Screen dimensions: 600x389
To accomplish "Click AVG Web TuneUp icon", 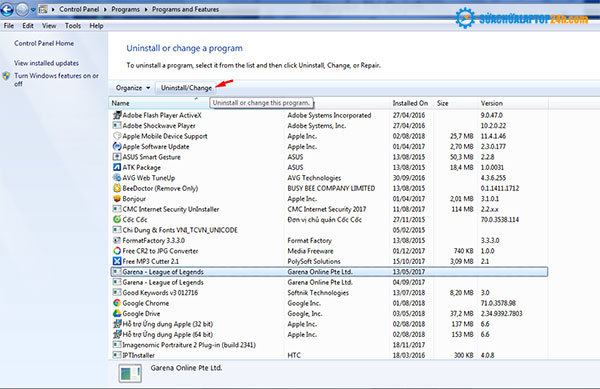I will (x=117, y=177).
